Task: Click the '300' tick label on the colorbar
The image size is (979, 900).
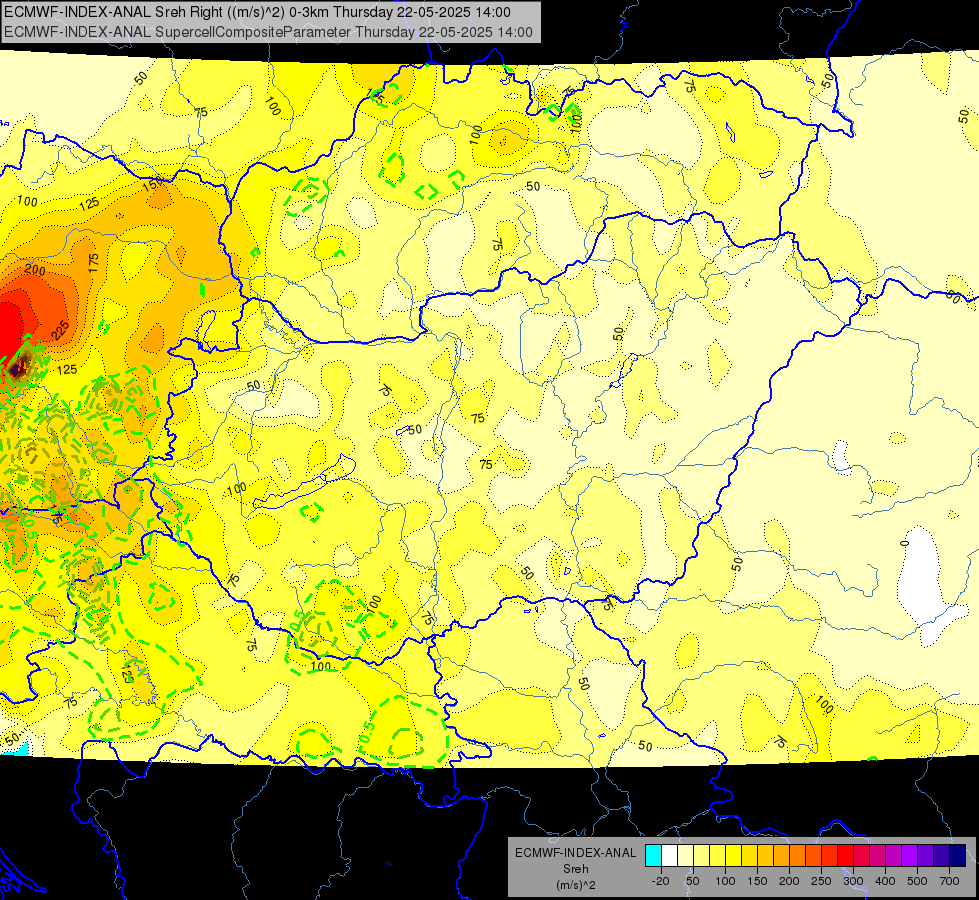Action: 853,881
